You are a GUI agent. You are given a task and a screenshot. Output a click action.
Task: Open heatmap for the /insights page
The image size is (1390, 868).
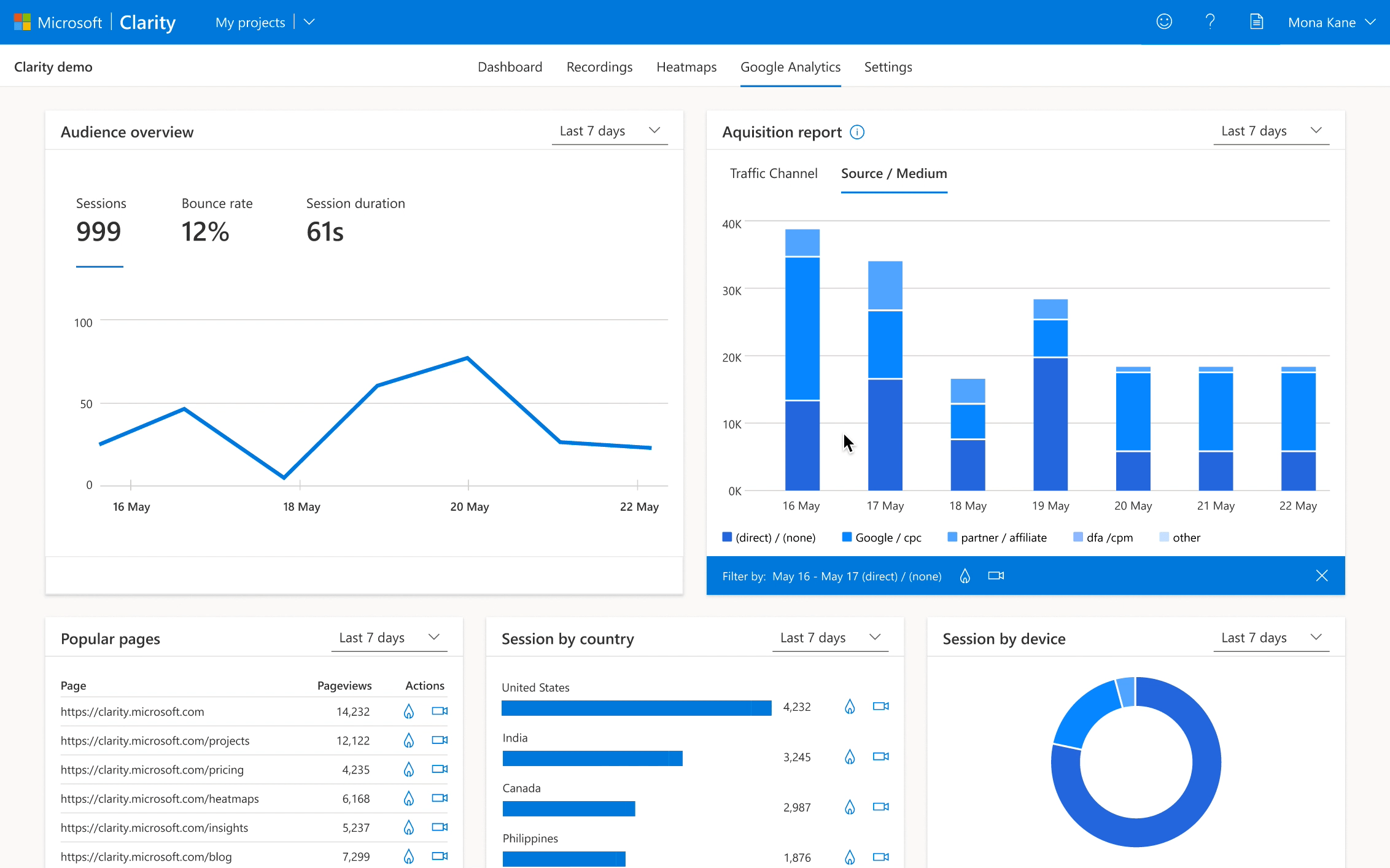409,827
